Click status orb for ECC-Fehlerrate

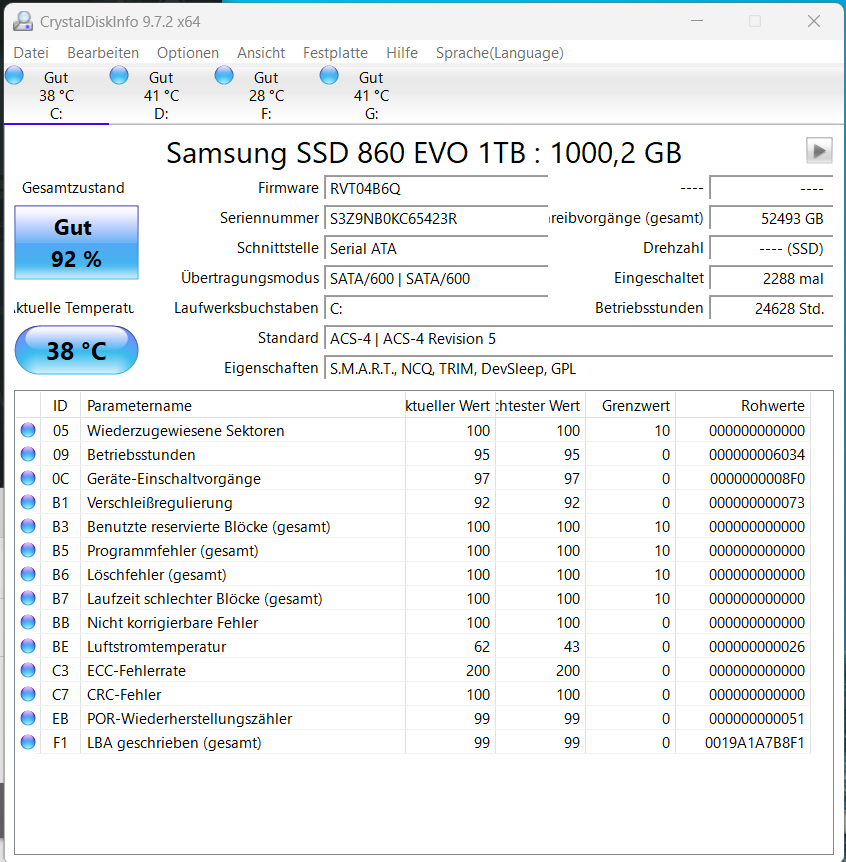28,670
